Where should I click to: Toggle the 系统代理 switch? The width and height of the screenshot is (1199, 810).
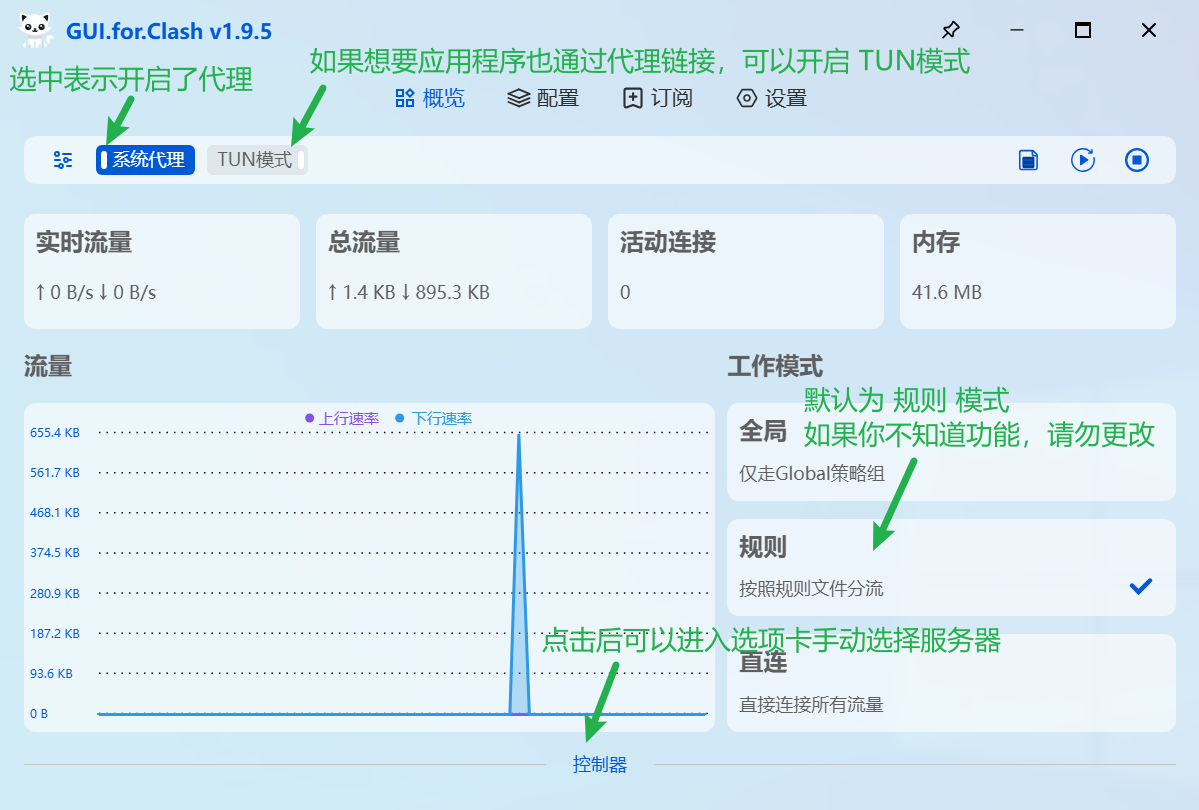coord(145,160)
